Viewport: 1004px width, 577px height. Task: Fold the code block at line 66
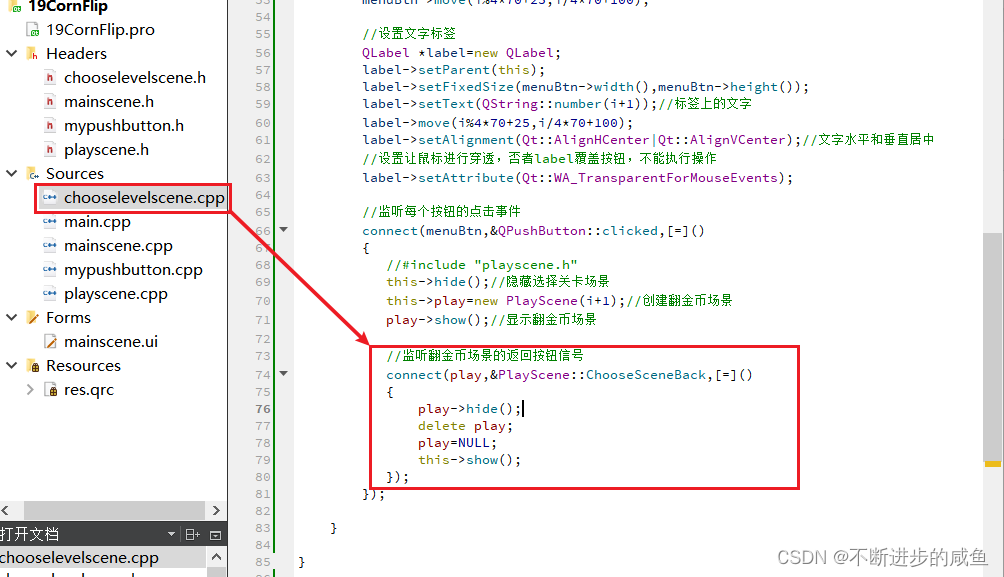tap(284, 229)
